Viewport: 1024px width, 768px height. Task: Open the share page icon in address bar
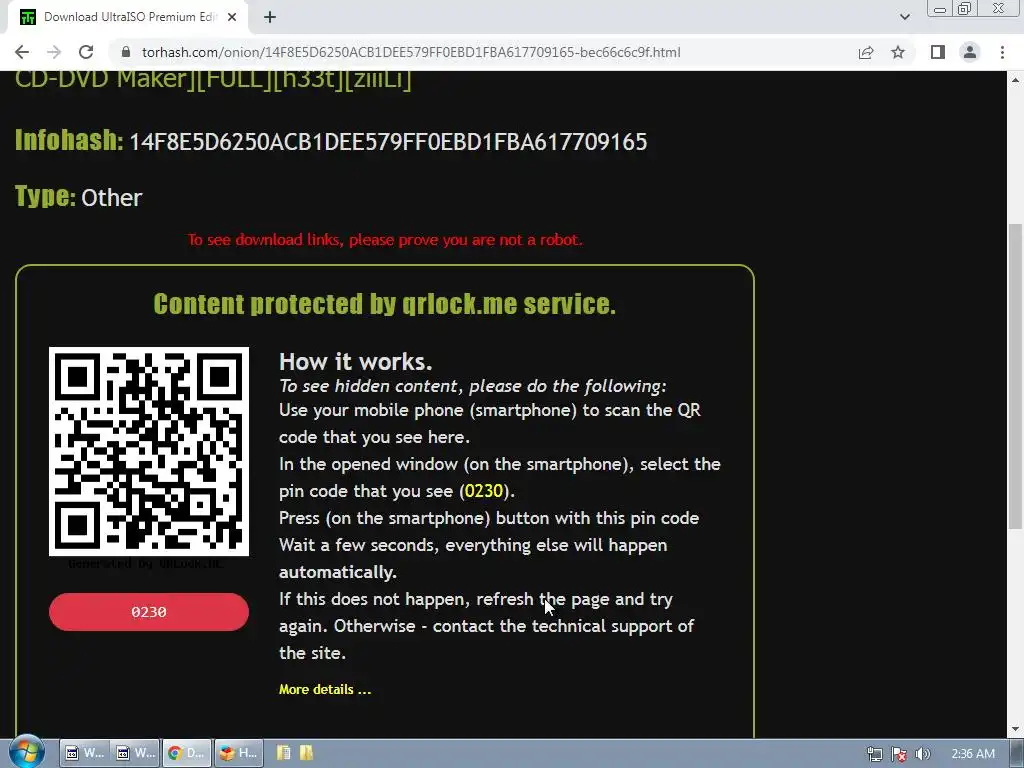pos(866,52)
